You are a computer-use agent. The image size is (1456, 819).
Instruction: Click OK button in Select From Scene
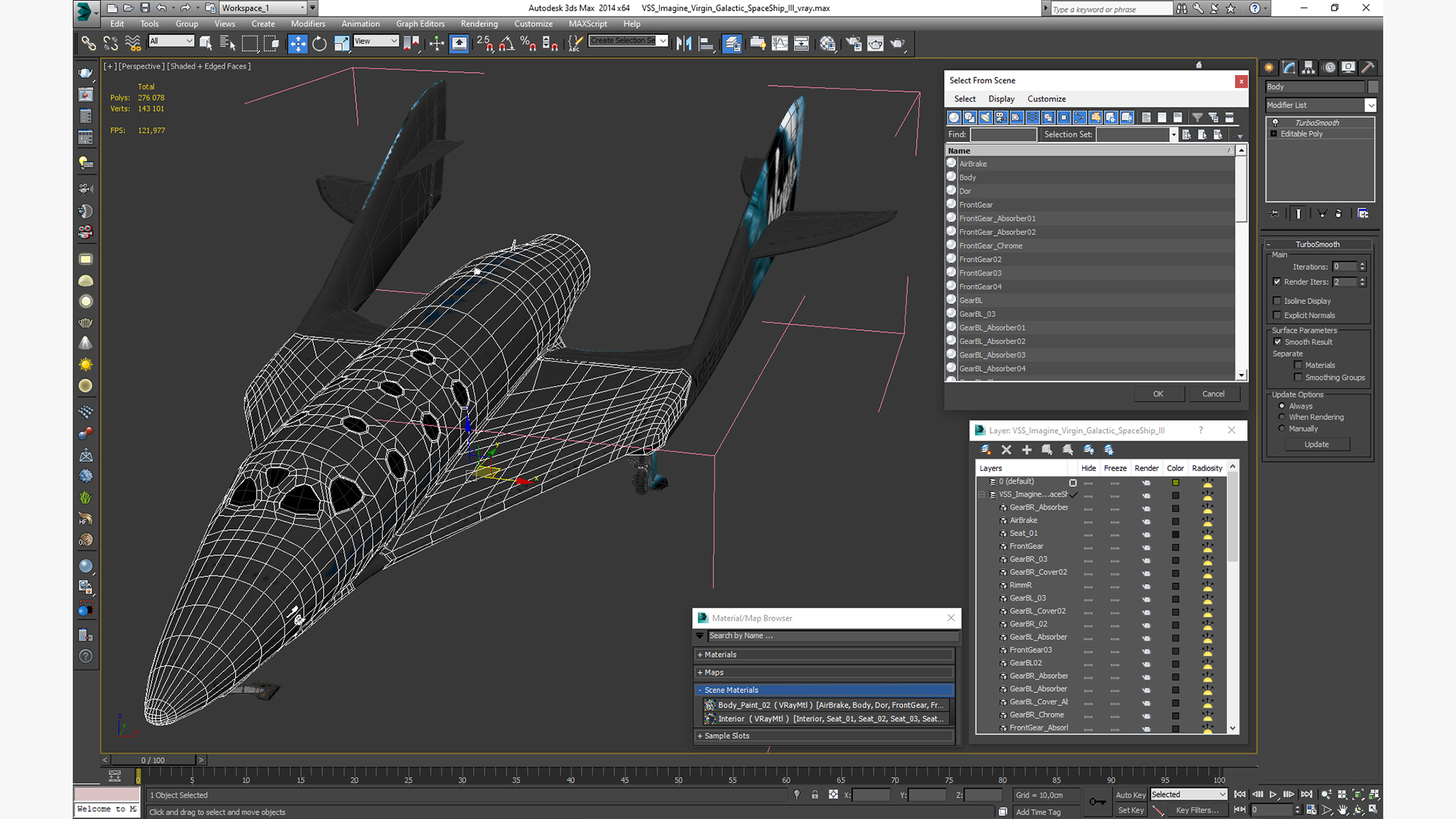click(x=1158, y=393)
